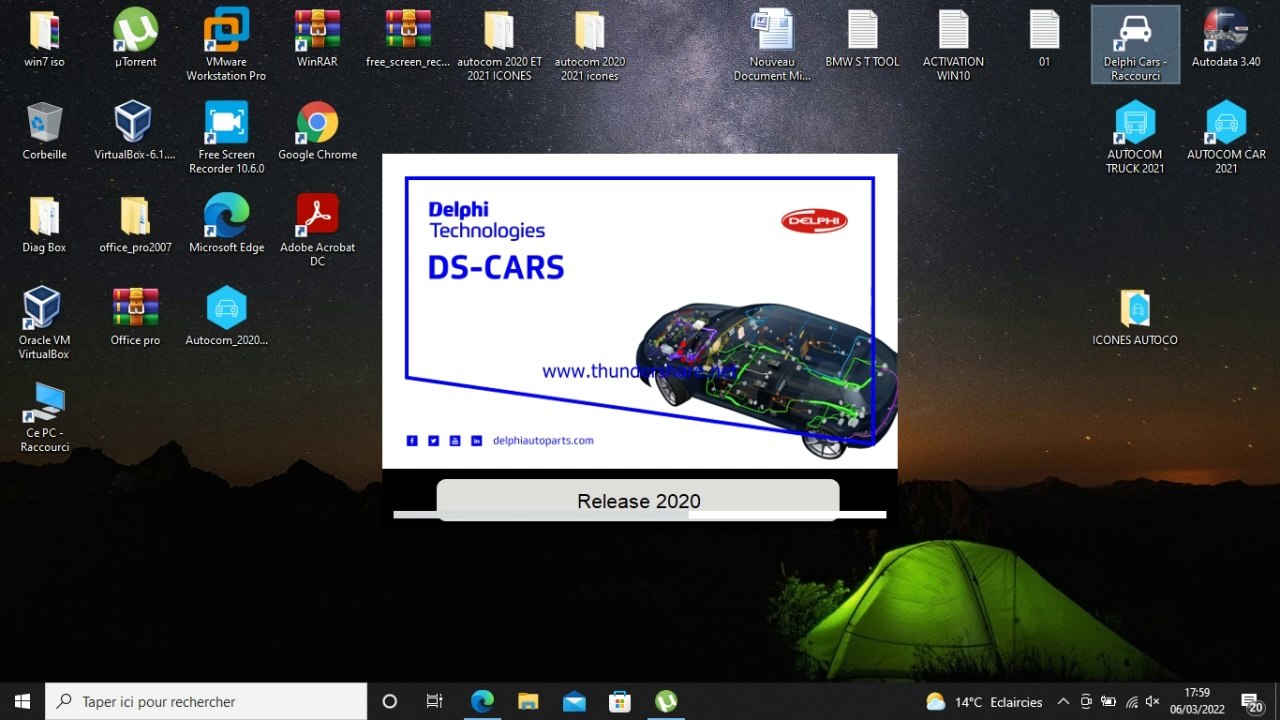Check the battery status tray icon
Image resolution: width=1280 pixels, height=720 pixels.
click(x=1108, y=701)
